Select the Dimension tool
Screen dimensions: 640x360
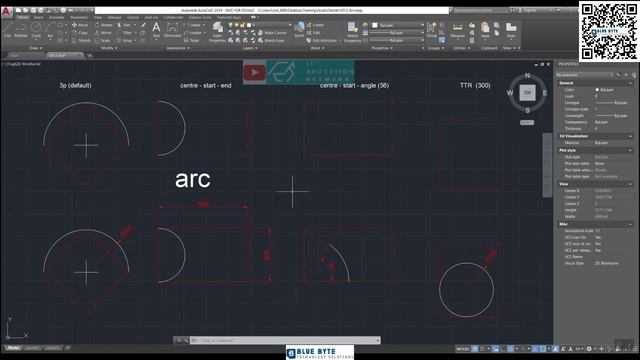172,30
